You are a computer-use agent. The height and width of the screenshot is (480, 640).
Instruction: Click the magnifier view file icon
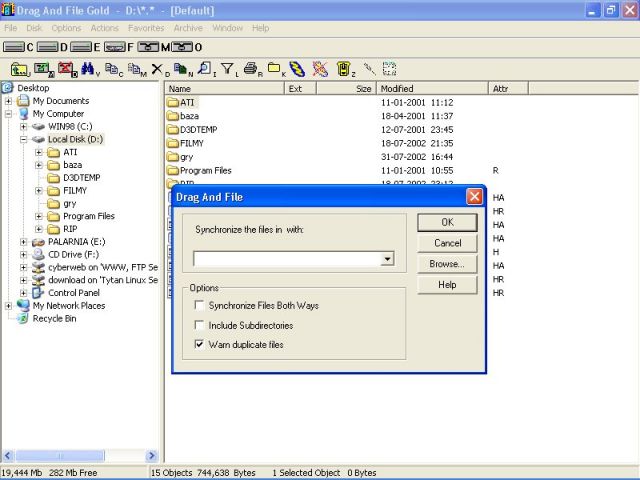click(205, 69)
